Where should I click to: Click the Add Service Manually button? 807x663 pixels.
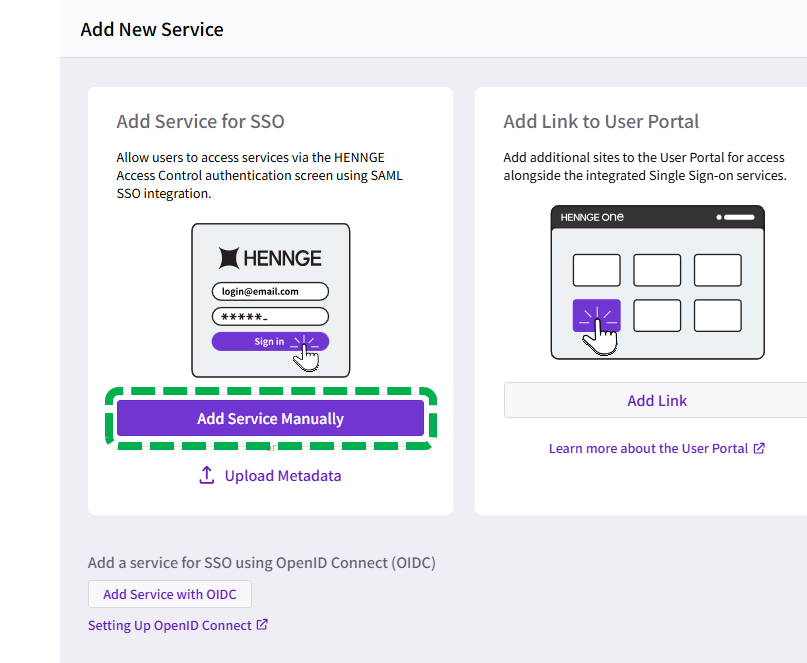pyautogui.click(x=270, y=418)
